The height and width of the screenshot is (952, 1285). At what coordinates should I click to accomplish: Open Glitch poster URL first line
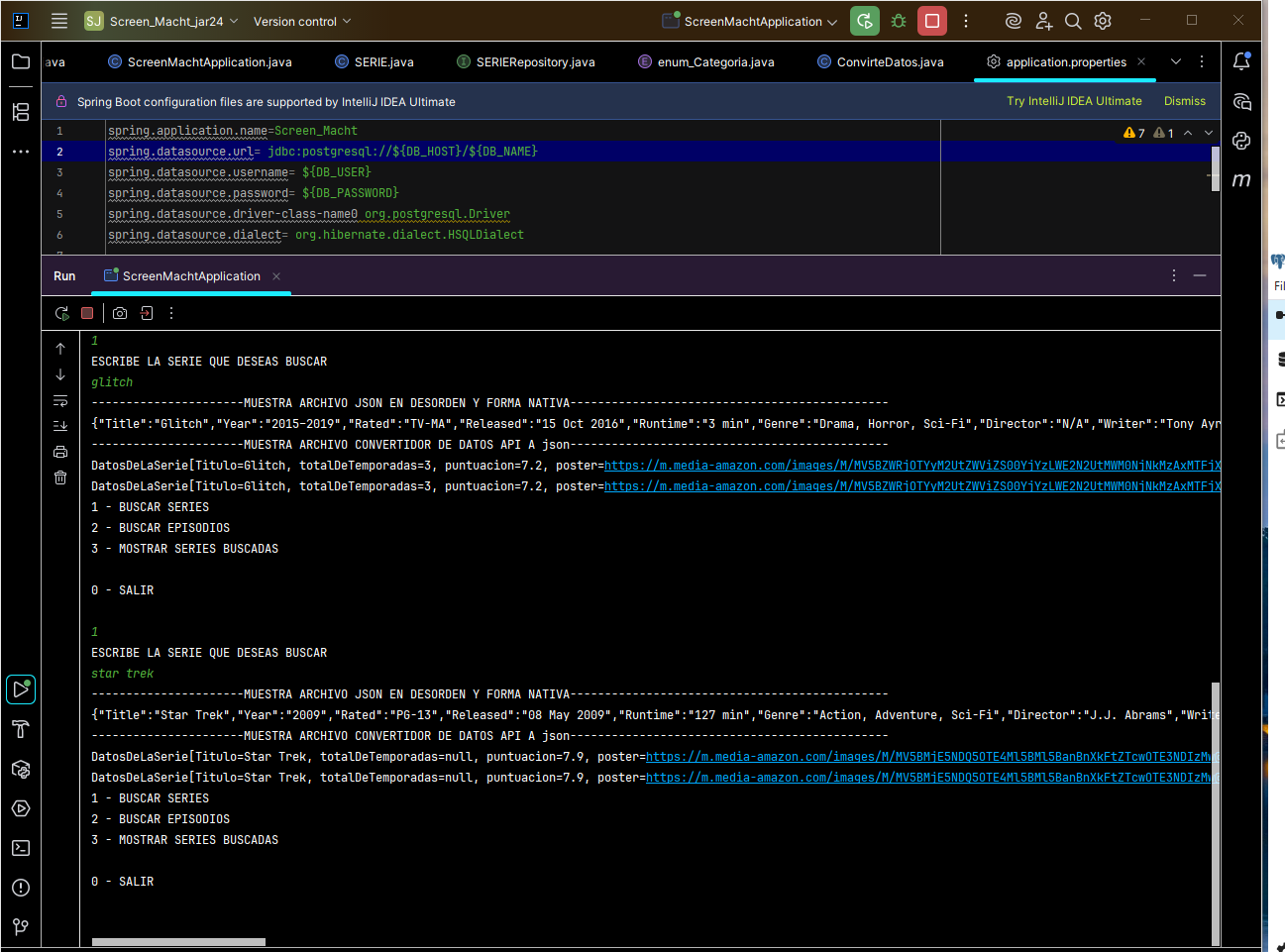point(911,466)
